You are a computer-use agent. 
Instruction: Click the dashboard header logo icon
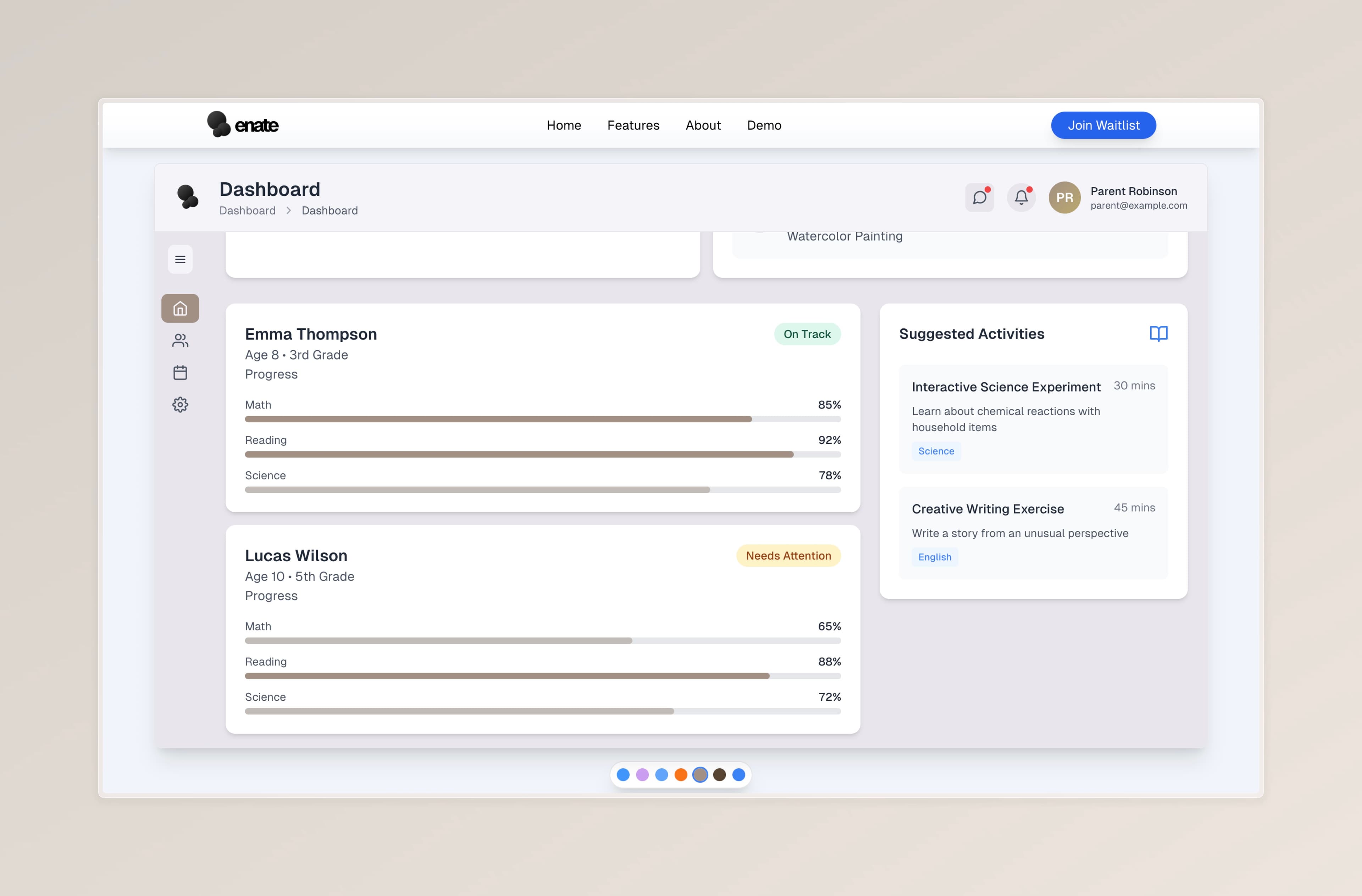tap(188, 197)
